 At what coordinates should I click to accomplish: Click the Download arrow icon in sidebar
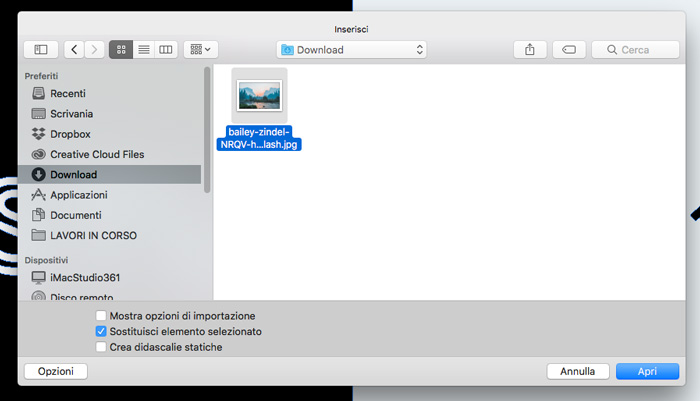click(x=38, y=174)
